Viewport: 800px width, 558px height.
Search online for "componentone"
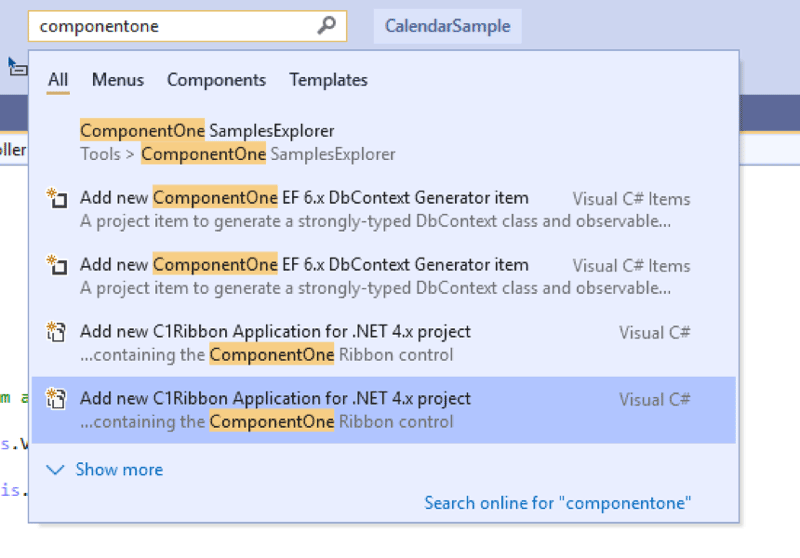pyautogui.click(x=558, y=503)
